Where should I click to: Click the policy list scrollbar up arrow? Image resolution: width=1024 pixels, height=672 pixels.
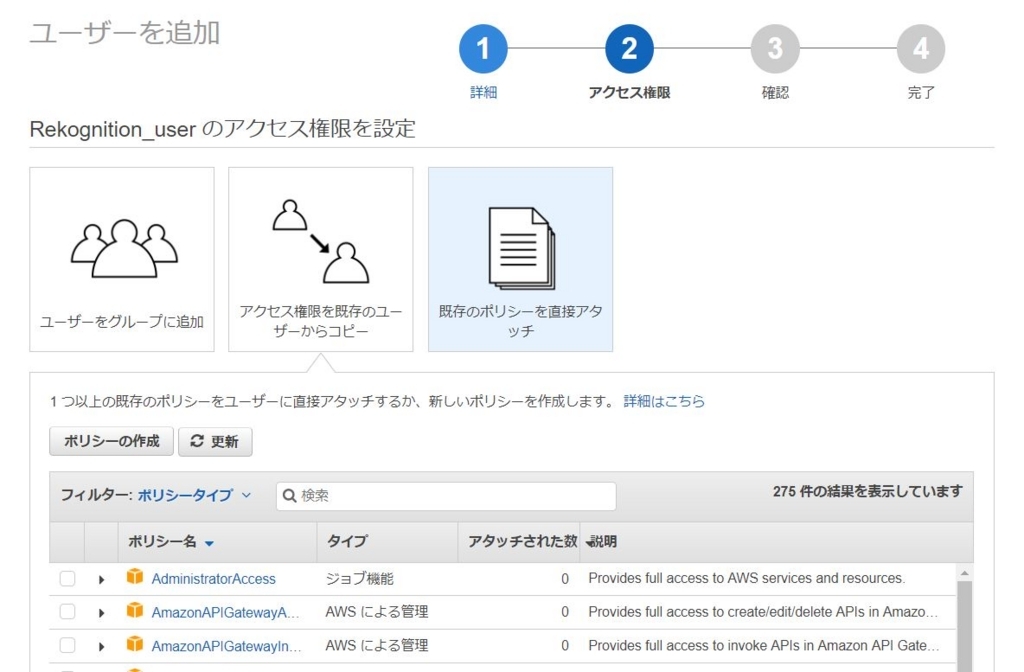click(965, 573)
